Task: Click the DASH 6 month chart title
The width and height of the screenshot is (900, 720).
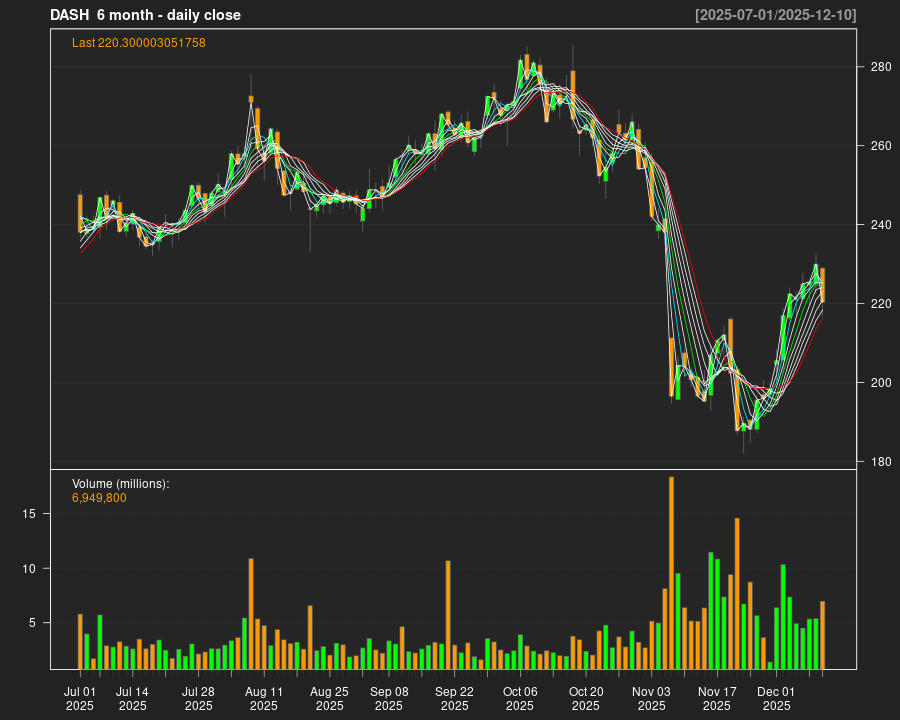Action: point(145,15)
